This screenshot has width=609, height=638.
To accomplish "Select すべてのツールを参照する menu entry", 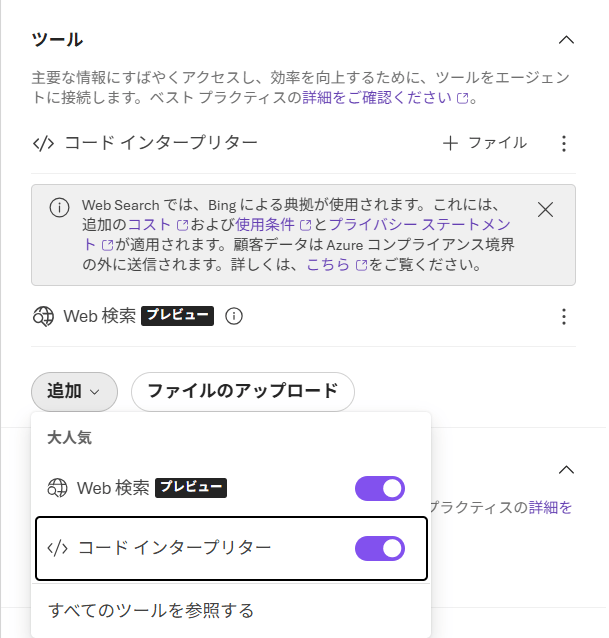I will (x=151, y=610).
